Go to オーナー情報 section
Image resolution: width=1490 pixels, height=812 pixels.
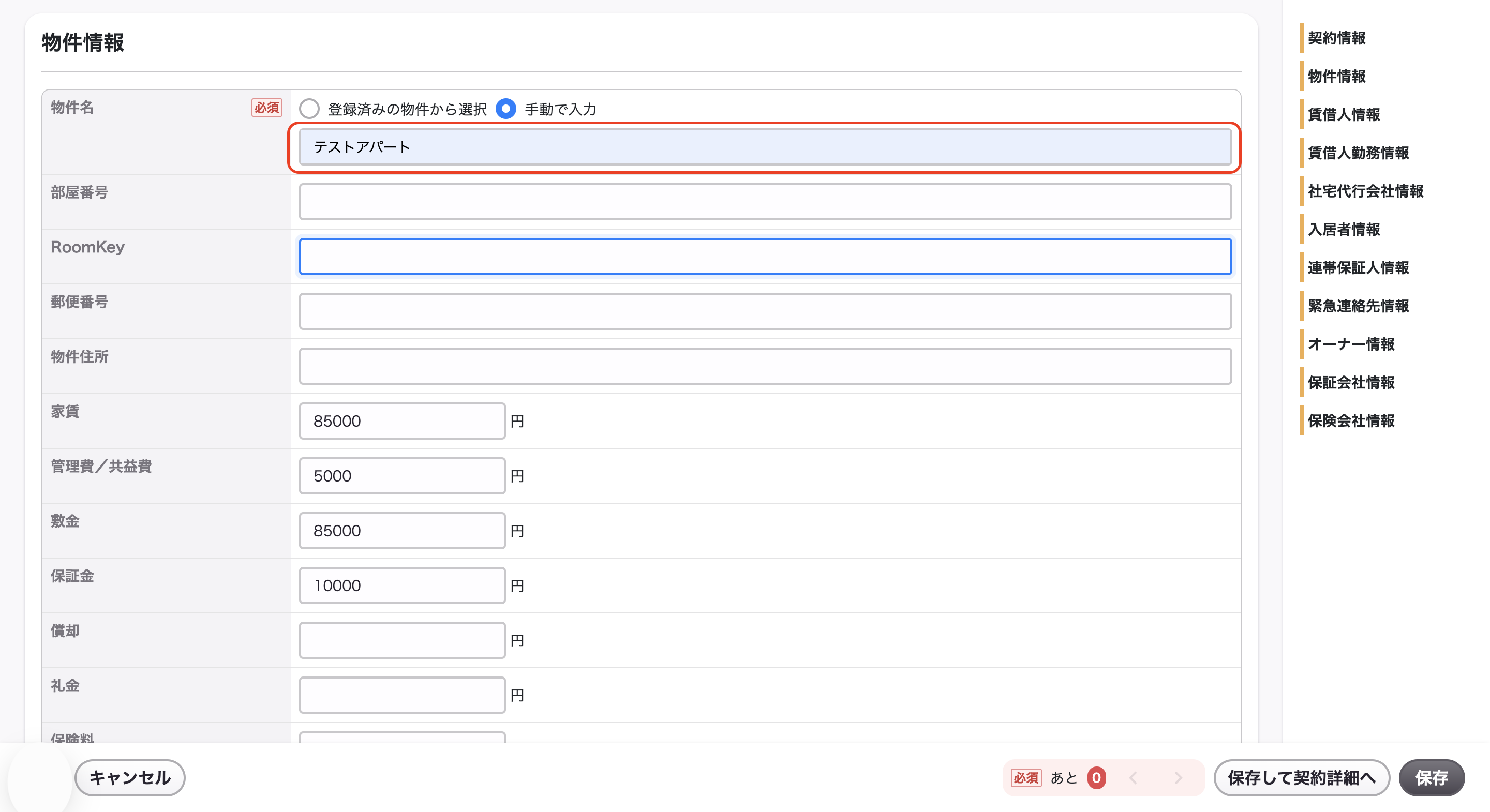click(x=1351, y=344)
